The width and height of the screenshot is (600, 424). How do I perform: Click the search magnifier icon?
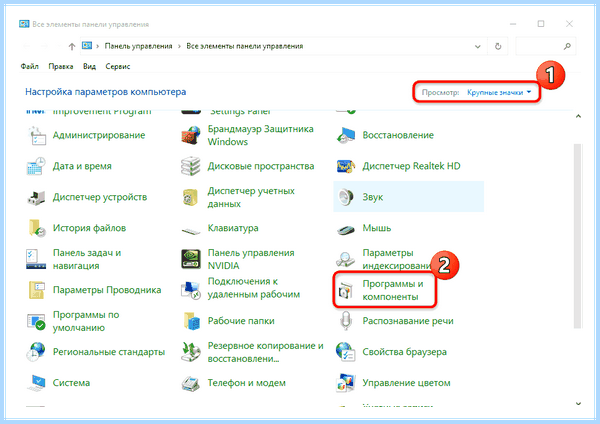coord(567,46)
